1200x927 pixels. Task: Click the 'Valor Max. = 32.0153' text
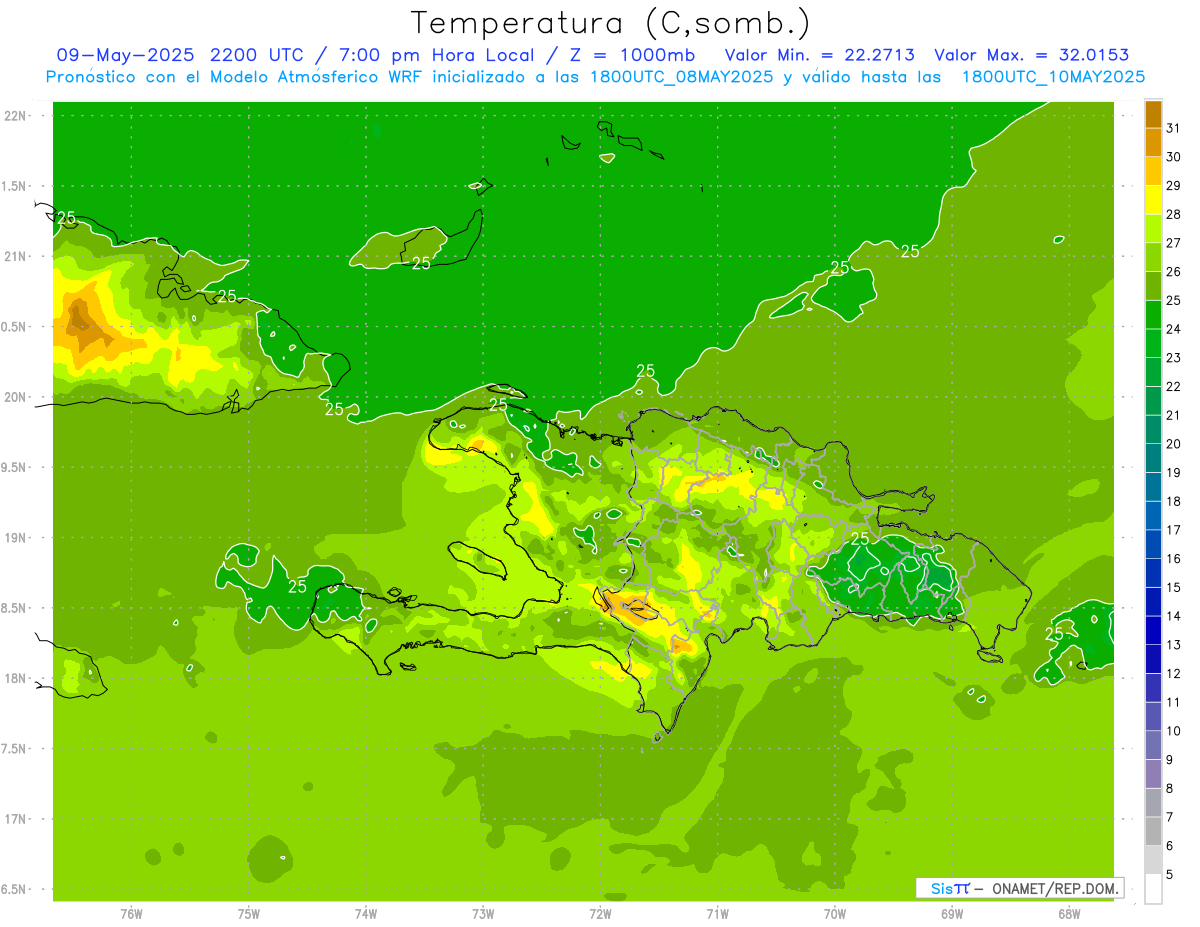pos(1031,55)
